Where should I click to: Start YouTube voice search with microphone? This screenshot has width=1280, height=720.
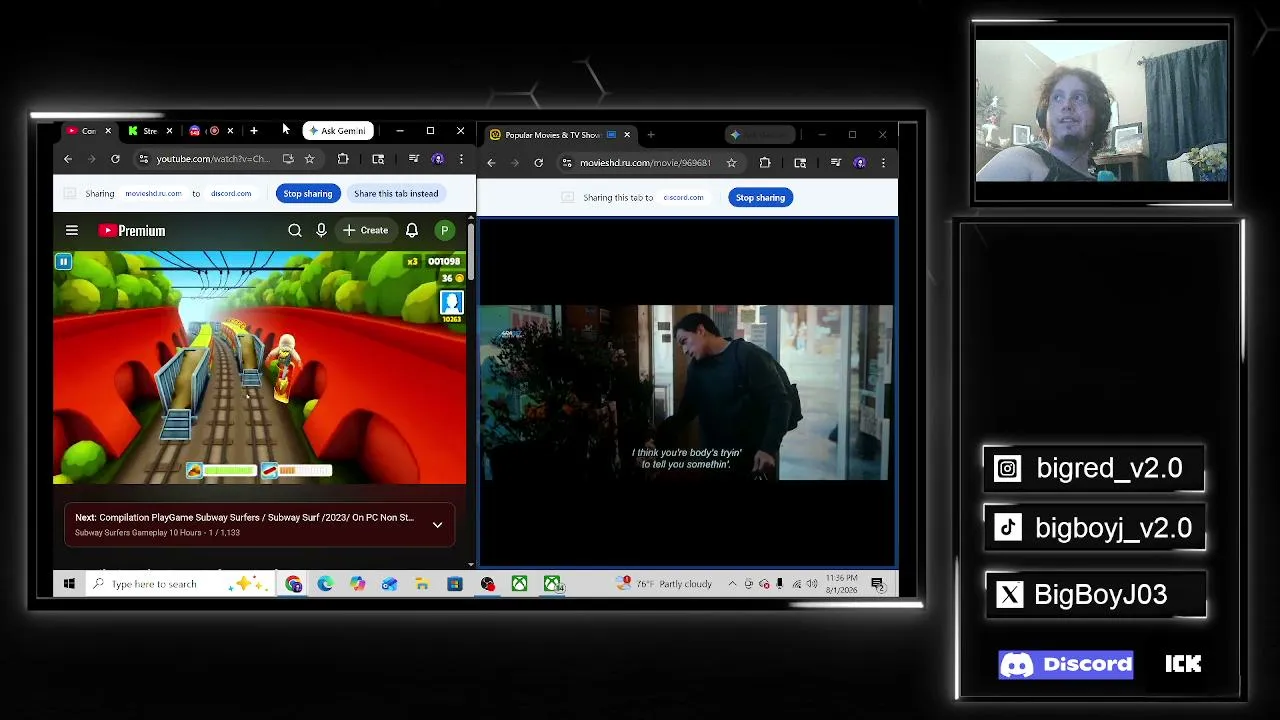321,231
